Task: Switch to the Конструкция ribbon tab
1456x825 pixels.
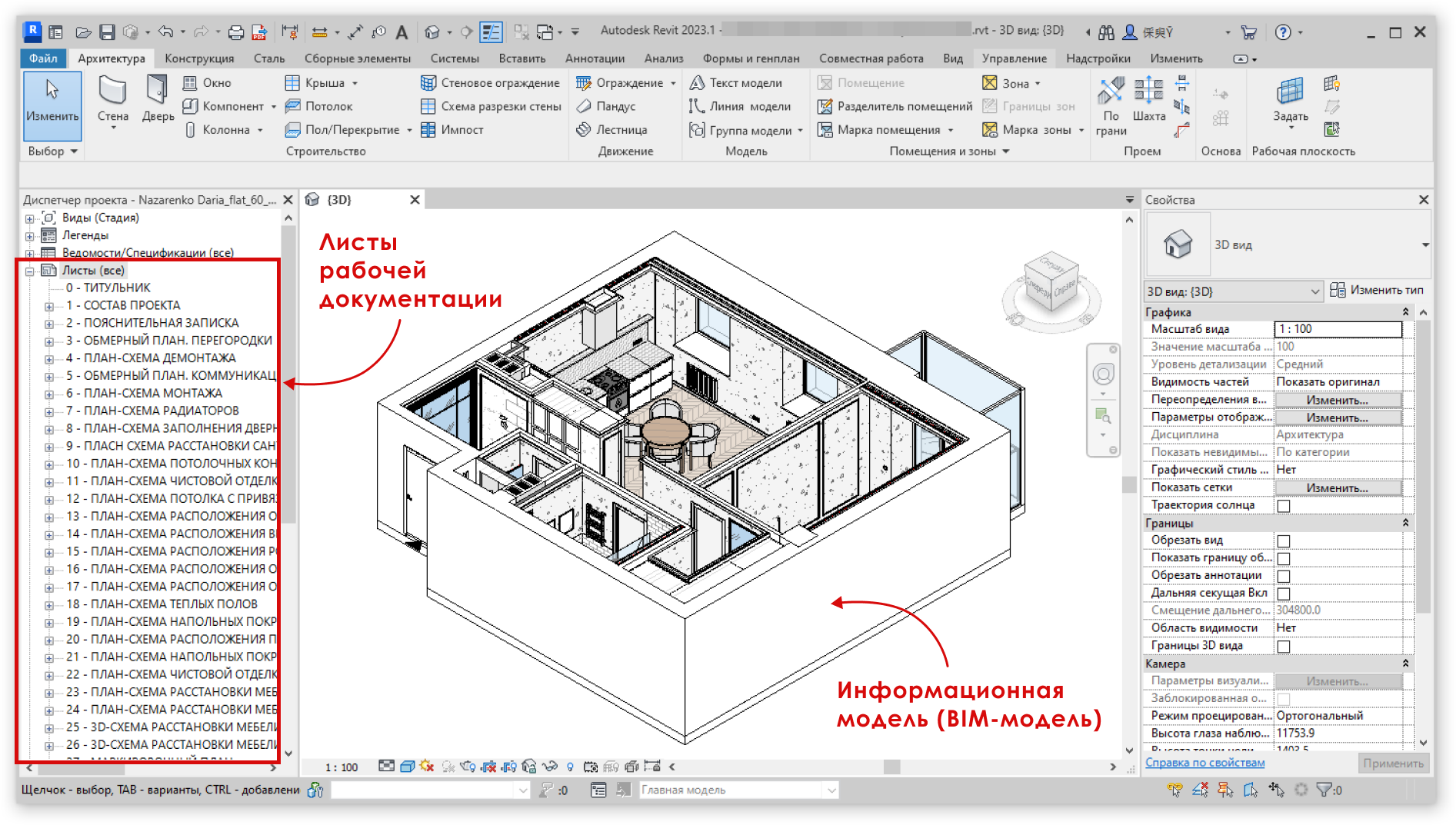Action: tap(198, 58)
